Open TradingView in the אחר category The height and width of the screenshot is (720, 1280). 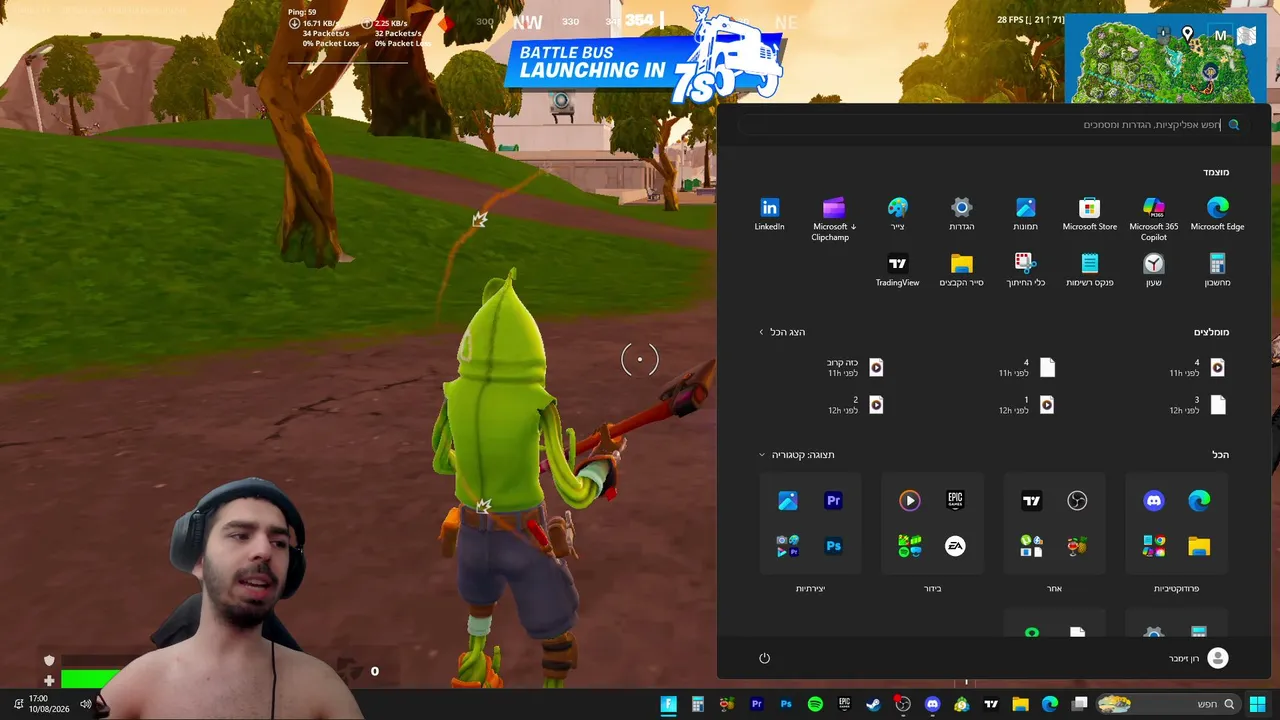coord(1031,501)
